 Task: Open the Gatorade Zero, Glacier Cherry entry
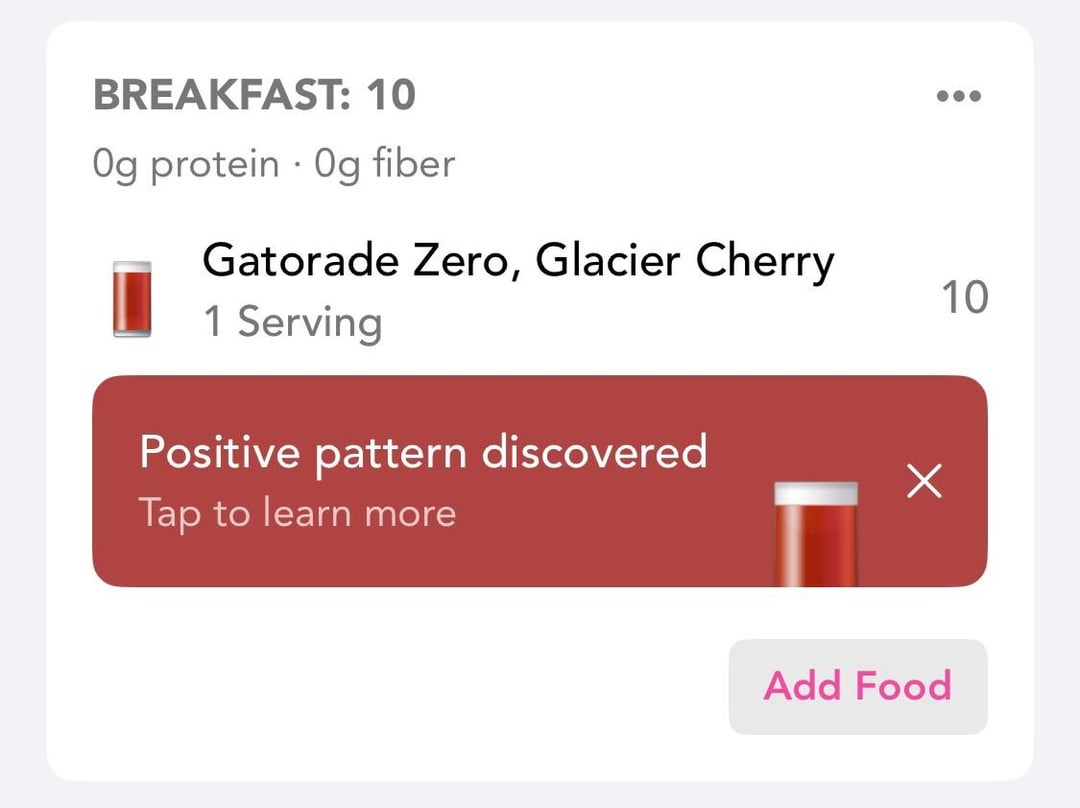517,262
